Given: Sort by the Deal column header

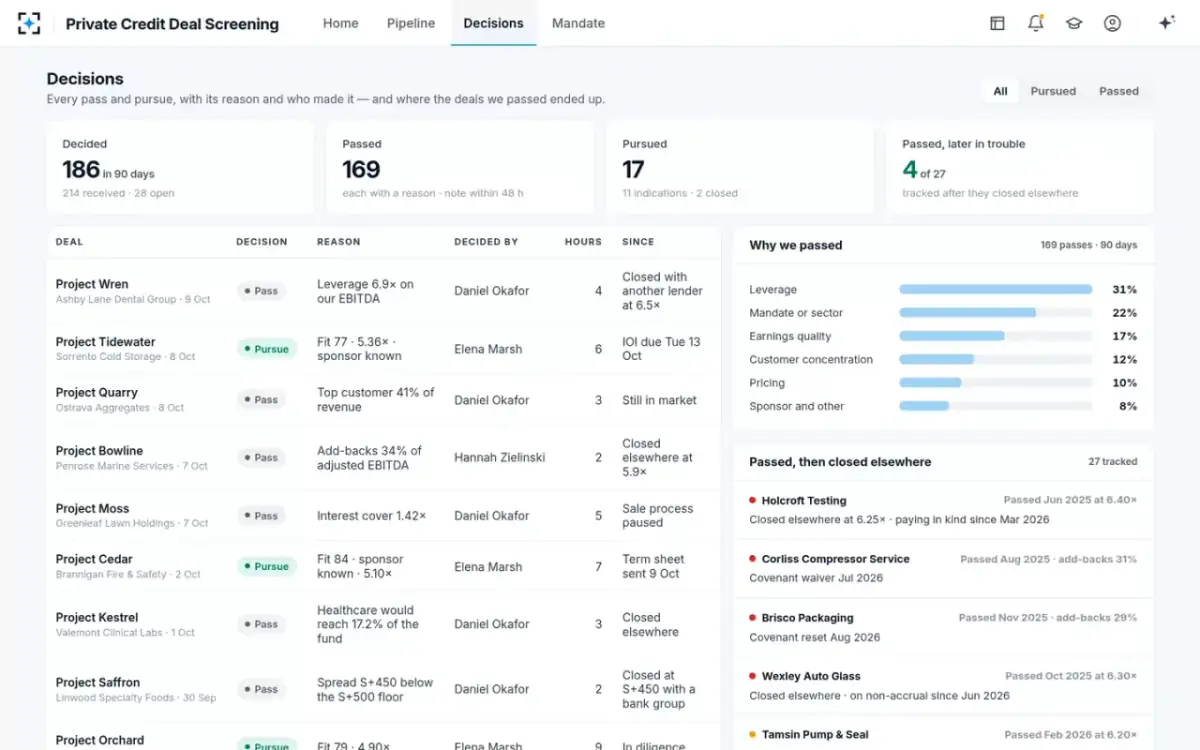Looking at the screenshot, I should tap(69, 242).
